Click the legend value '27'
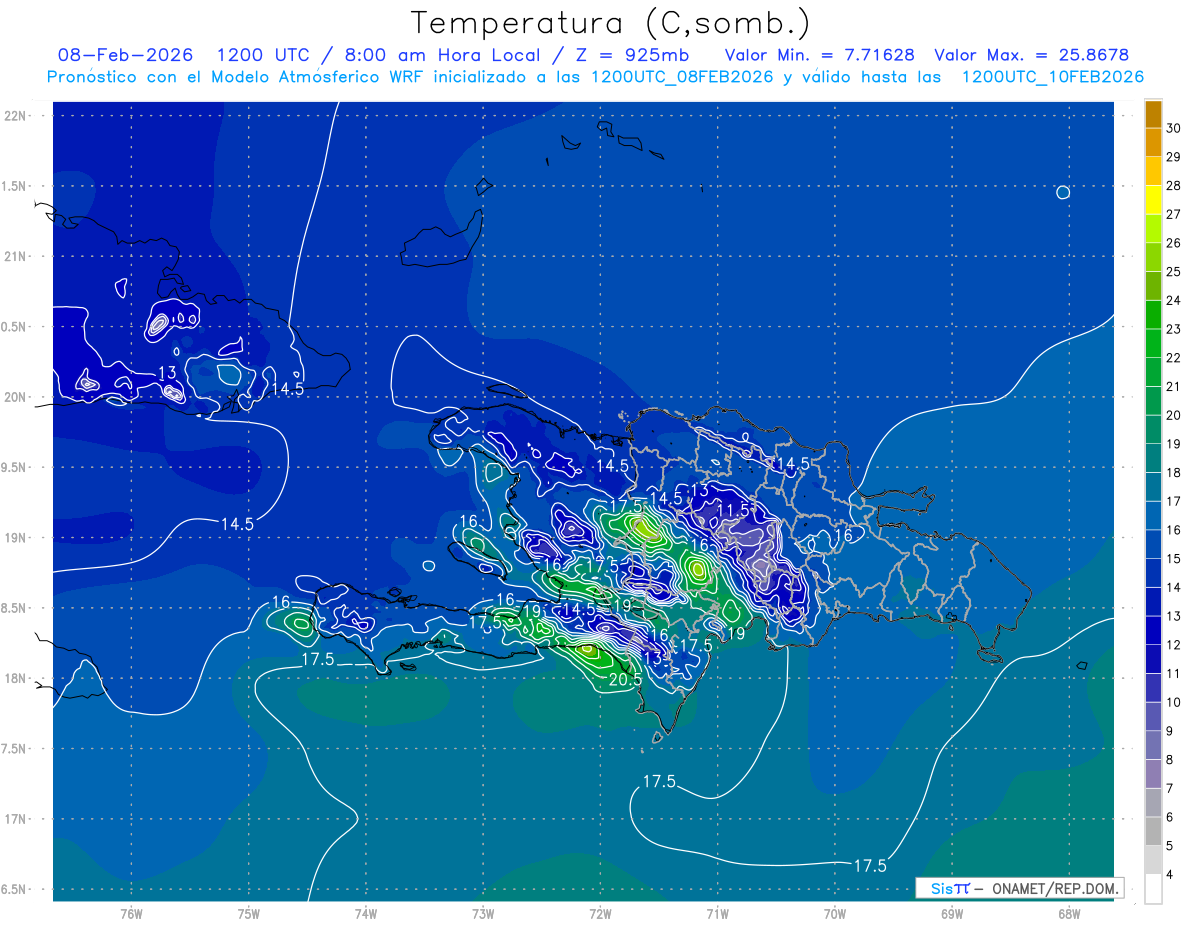This screenshot has width=1200, height=927. 1173,214
